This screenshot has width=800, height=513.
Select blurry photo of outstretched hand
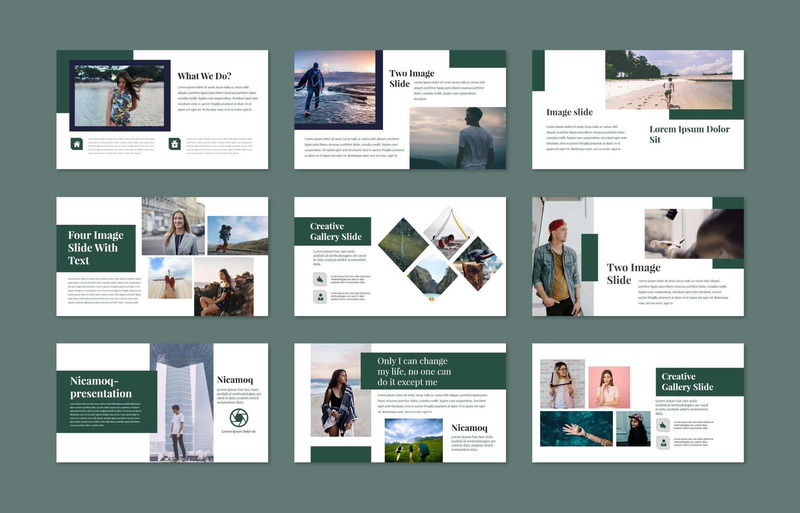coord(694,234)
